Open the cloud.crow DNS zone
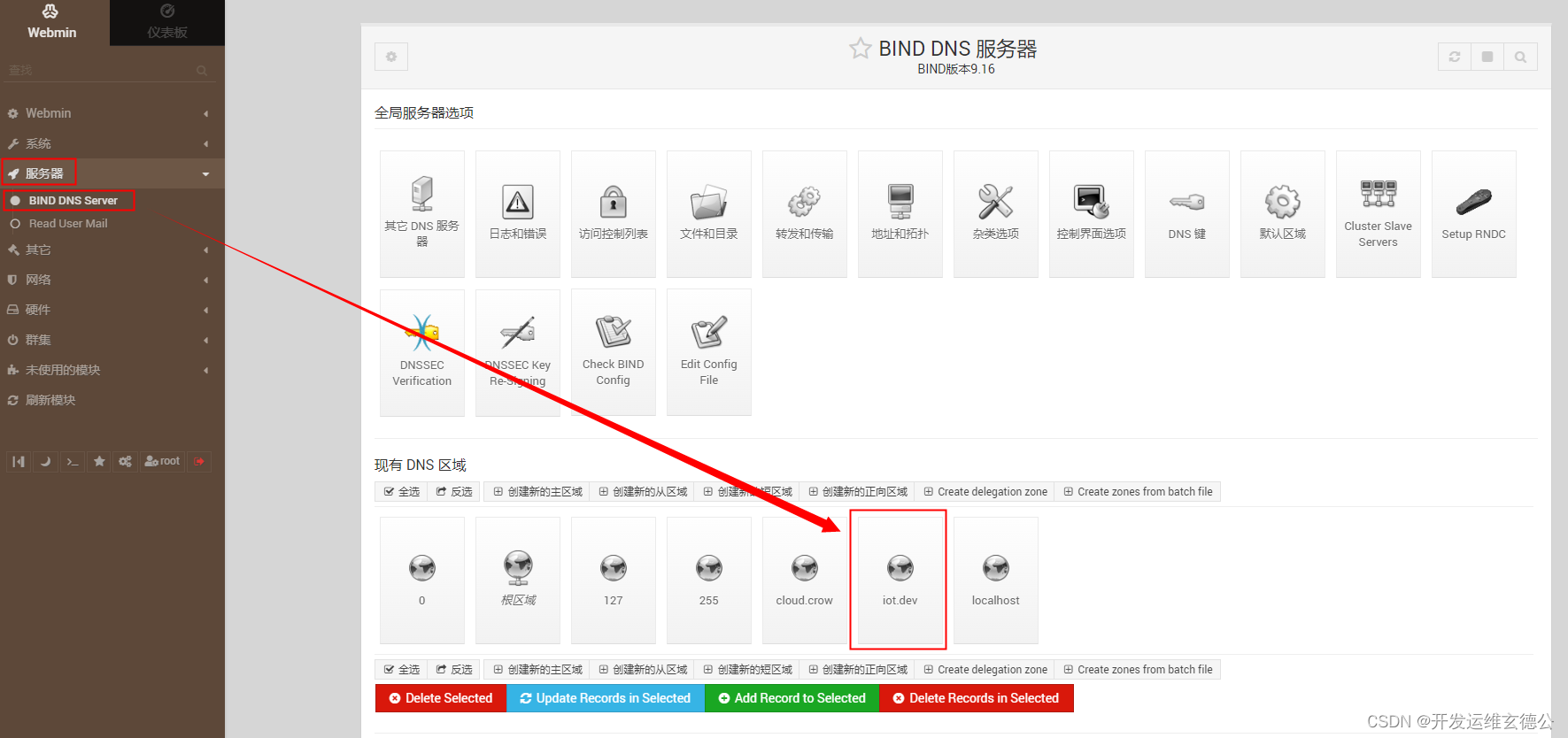This screenshot has height=738, width=1568. point(805,580)
